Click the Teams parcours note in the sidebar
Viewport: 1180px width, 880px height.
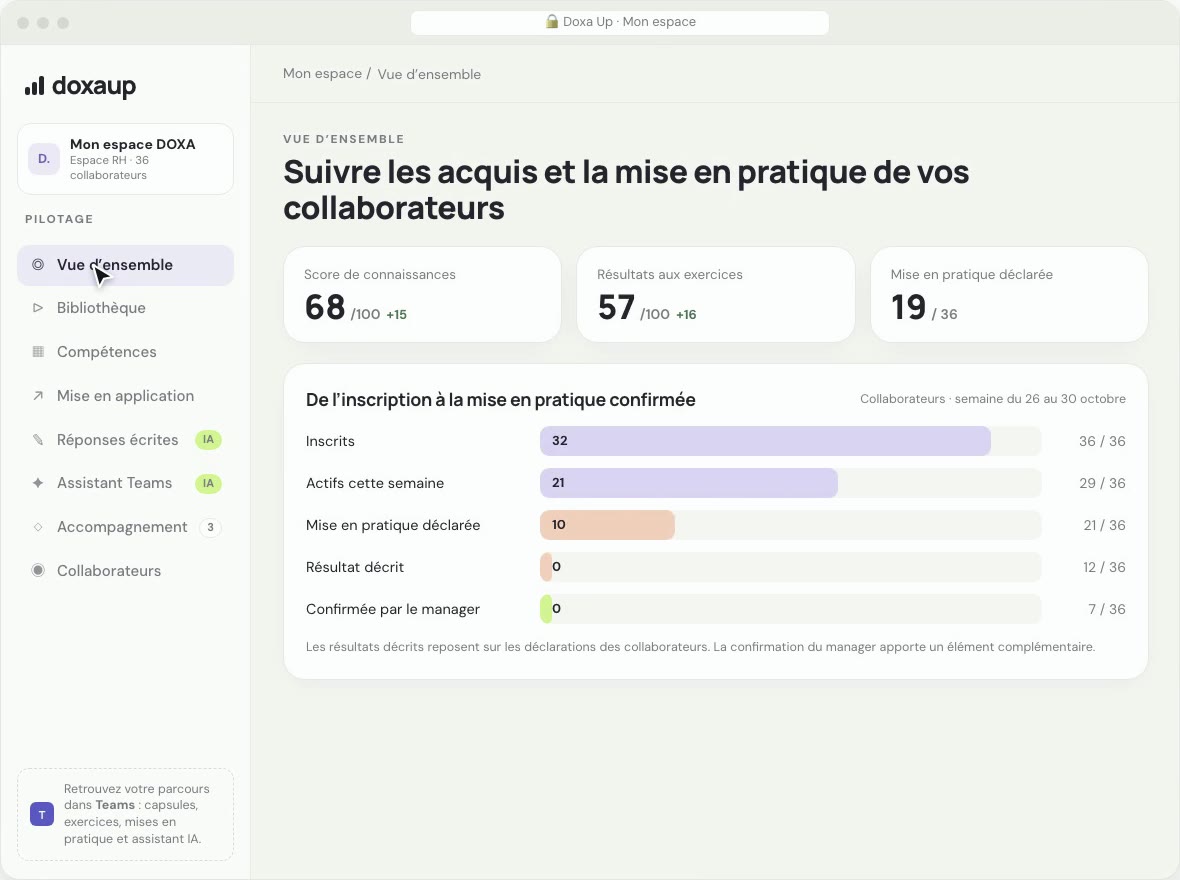pyautogui.click(x=126, y=814)
